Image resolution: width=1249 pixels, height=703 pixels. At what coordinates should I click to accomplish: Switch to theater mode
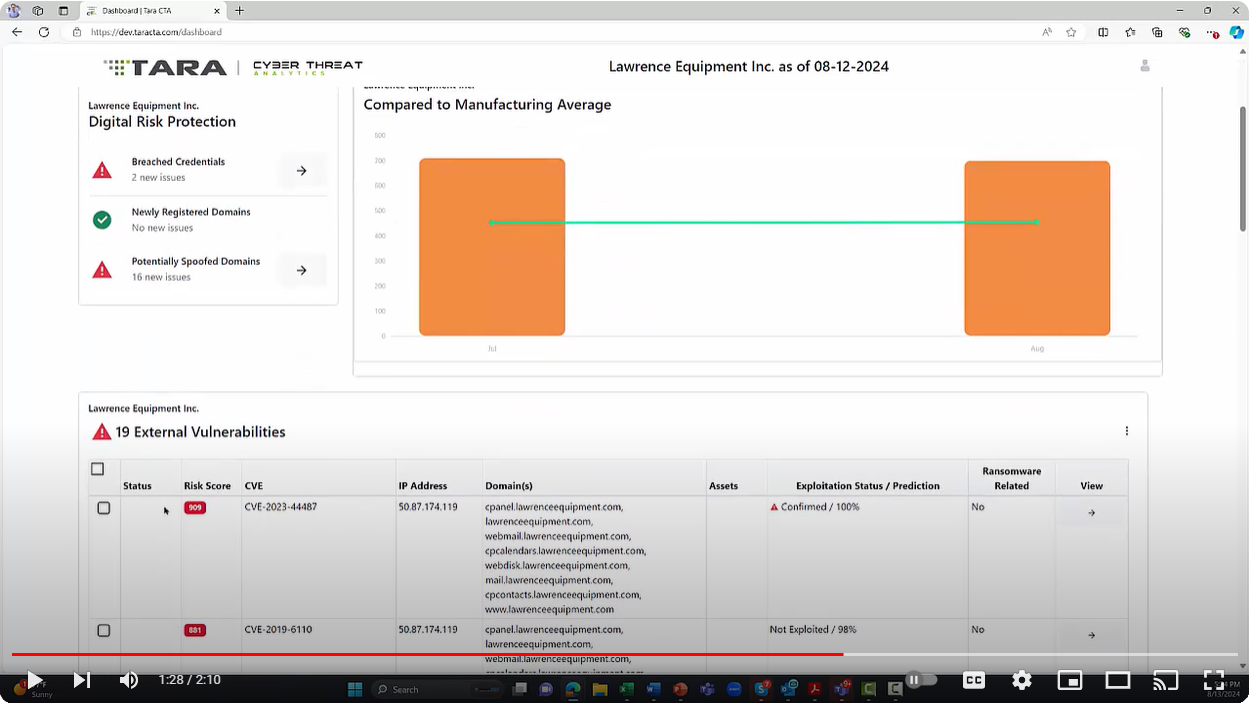coord(1117,680)
